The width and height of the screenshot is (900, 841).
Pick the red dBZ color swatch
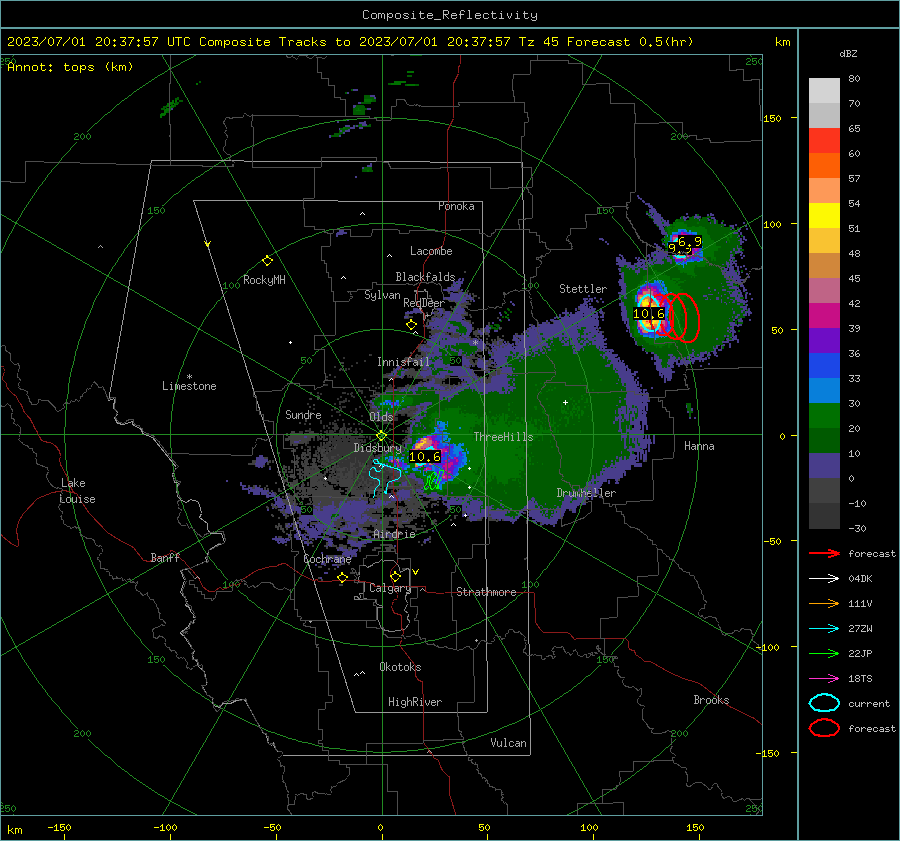pyautogui.click(x=824, y=141)
